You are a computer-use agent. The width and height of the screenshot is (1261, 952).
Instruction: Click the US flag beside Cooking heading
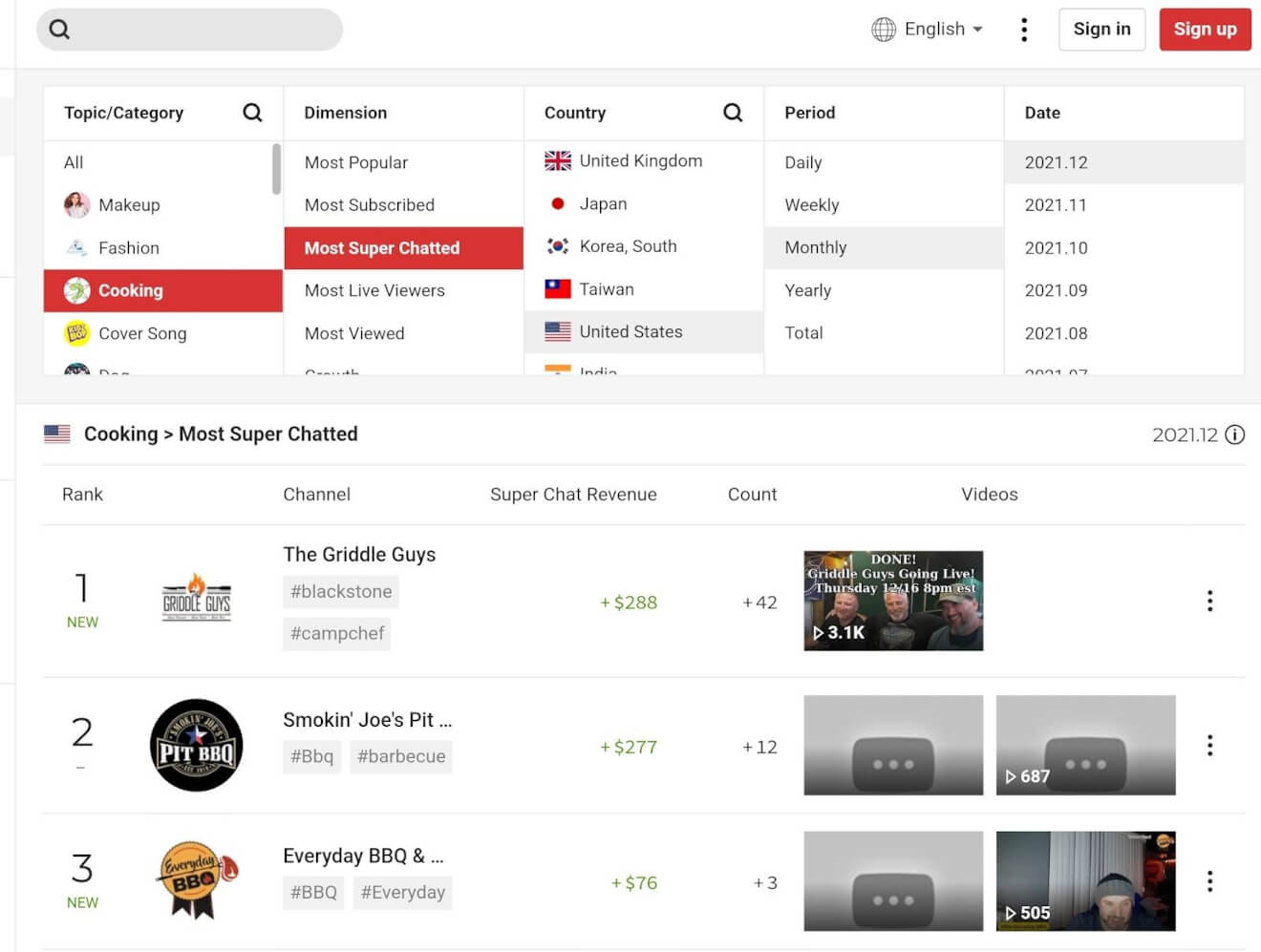pyautogui.click(x=57, y=434)
